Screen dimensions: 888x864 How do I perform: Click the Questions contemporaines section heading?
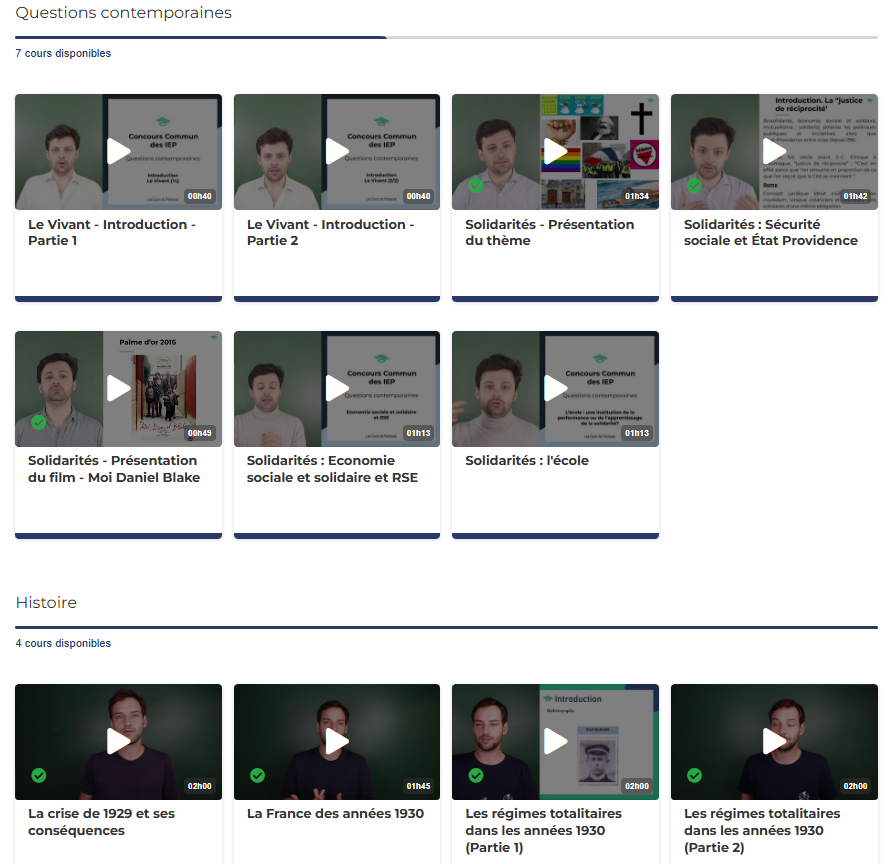(124, 13)
